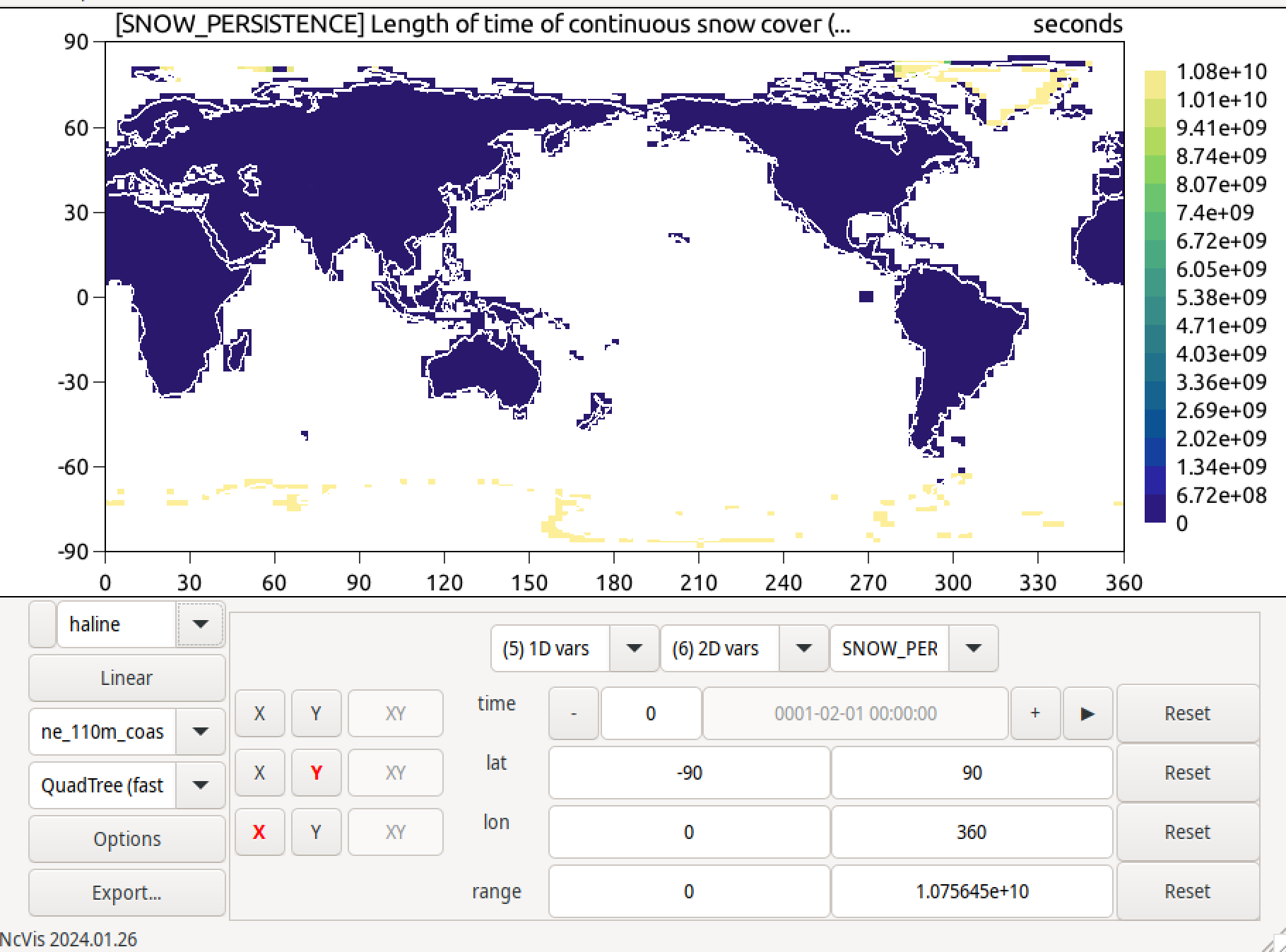This screenshot has width=1286, height=952.
Task: Click the 'seconds' units label
Action: (x=1078, y=24)
